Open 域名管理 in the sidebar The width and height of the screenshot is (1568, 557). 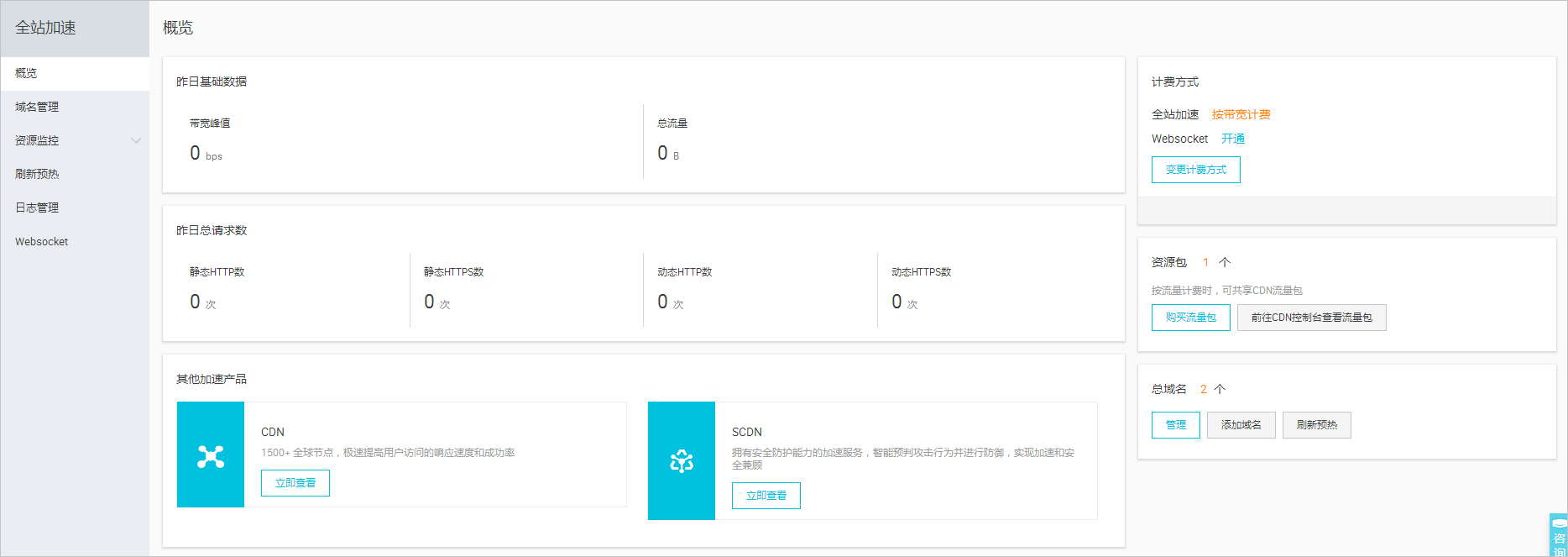[75, 107]
